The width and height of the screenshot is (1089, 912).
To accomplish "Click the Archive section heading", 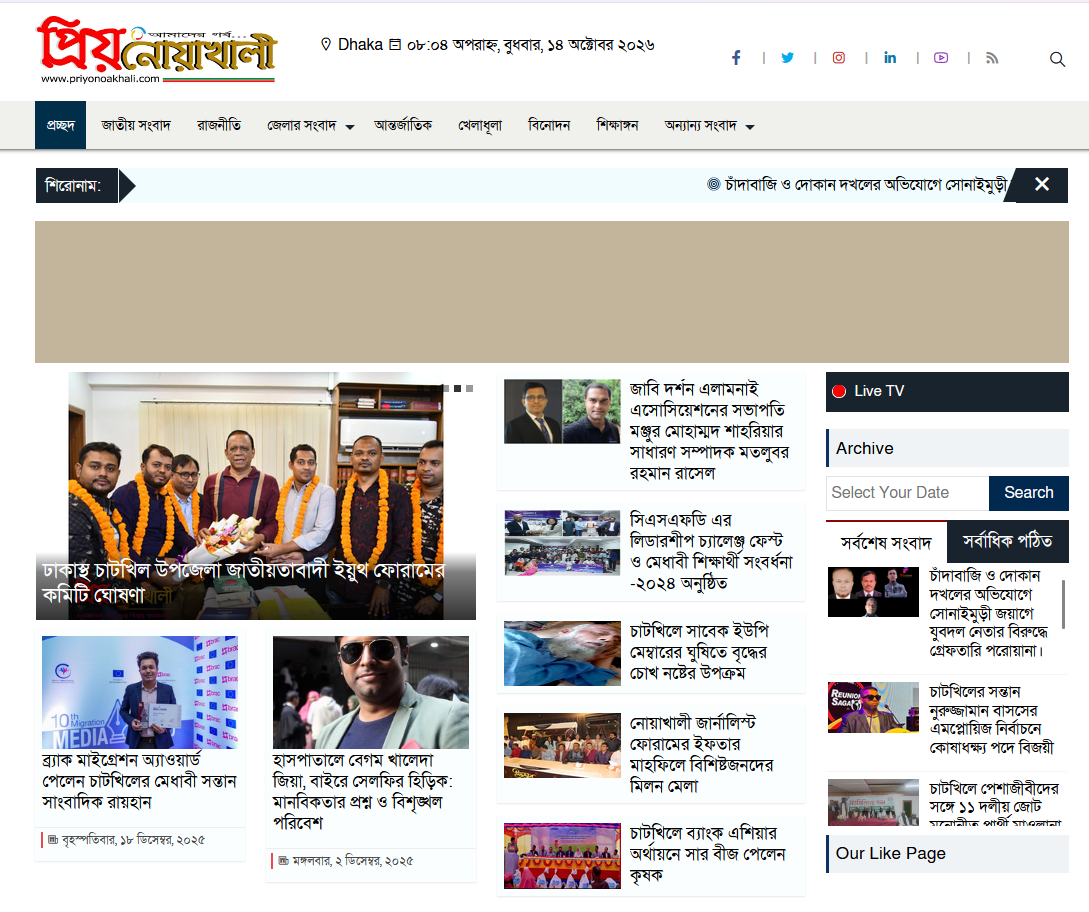I will tap(947, 449).
